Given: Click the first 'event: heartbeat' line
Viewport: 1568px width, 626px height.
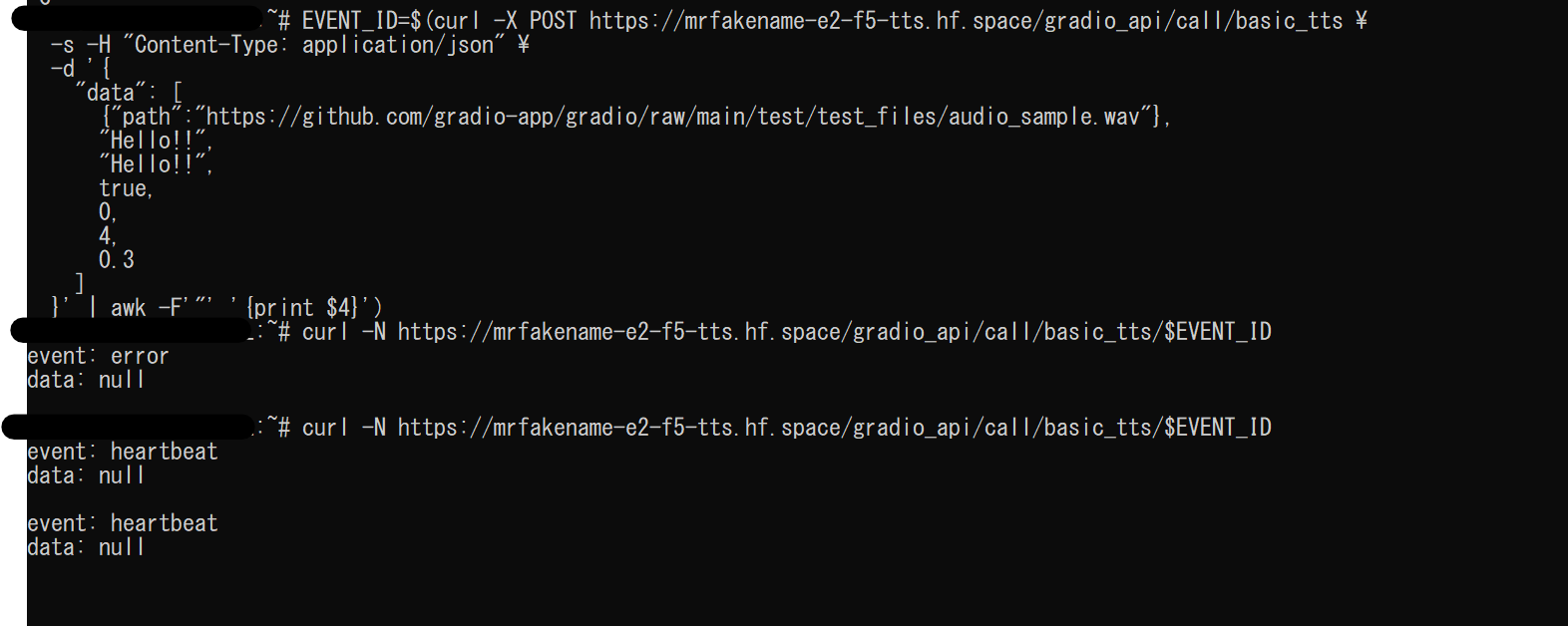Looking at the screenshot, I should pos(122,452).
